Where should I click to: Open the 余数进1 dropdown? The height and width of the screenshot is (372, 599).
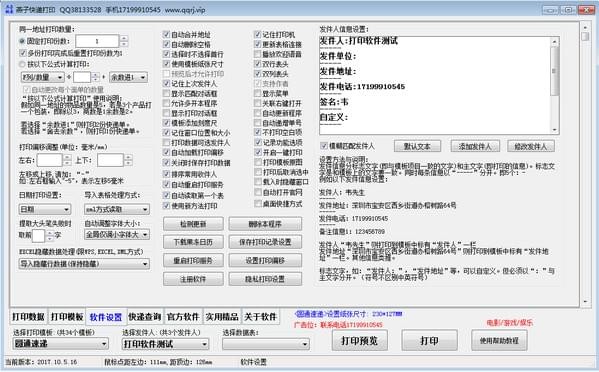[128, 77]
